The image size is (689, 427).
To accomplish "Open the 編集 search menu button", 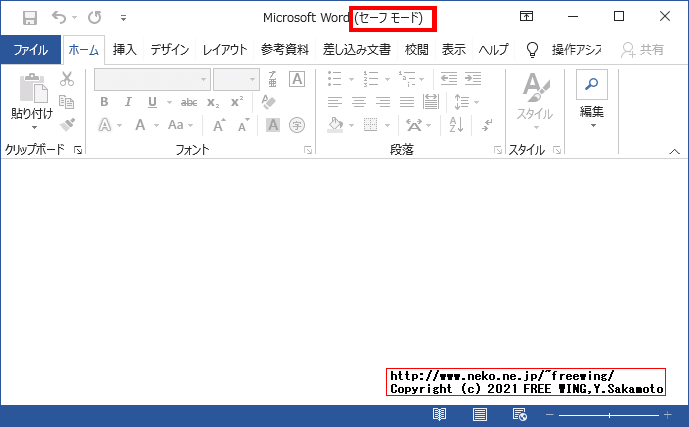I will [591, 99].
